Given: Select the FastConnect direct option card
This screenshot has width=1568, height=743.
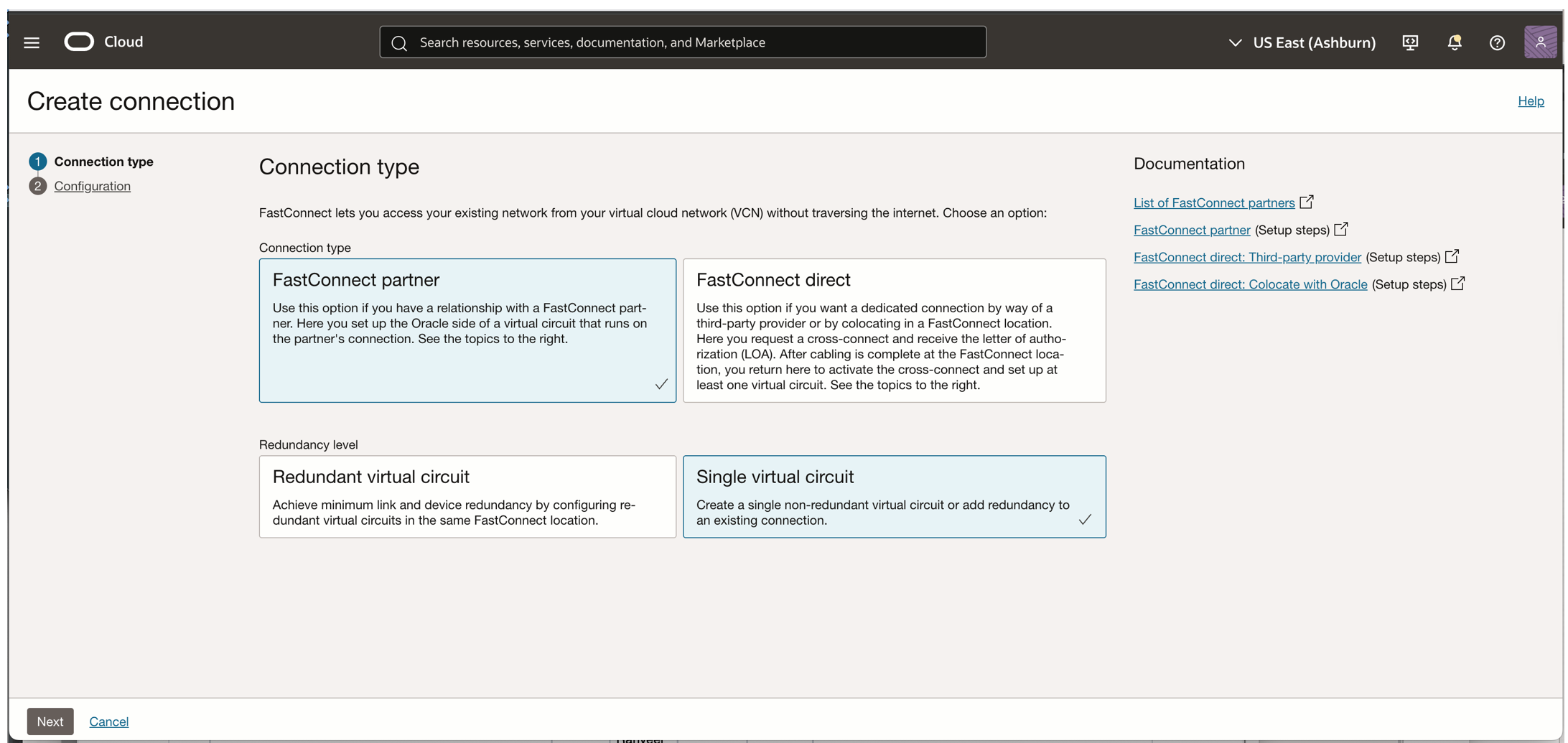Looking at the screenshot, I should point(894,330).
